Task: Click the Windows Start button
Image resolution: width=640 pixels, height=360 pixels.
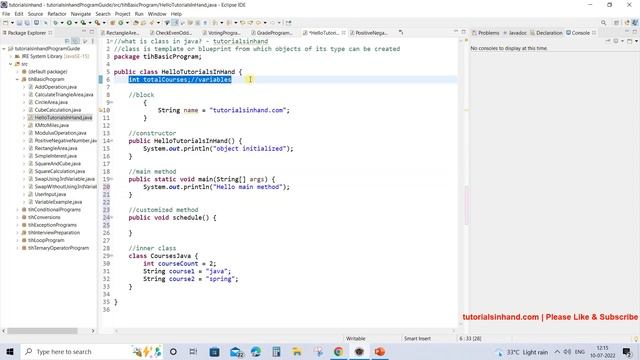Action: click(10, 351)
